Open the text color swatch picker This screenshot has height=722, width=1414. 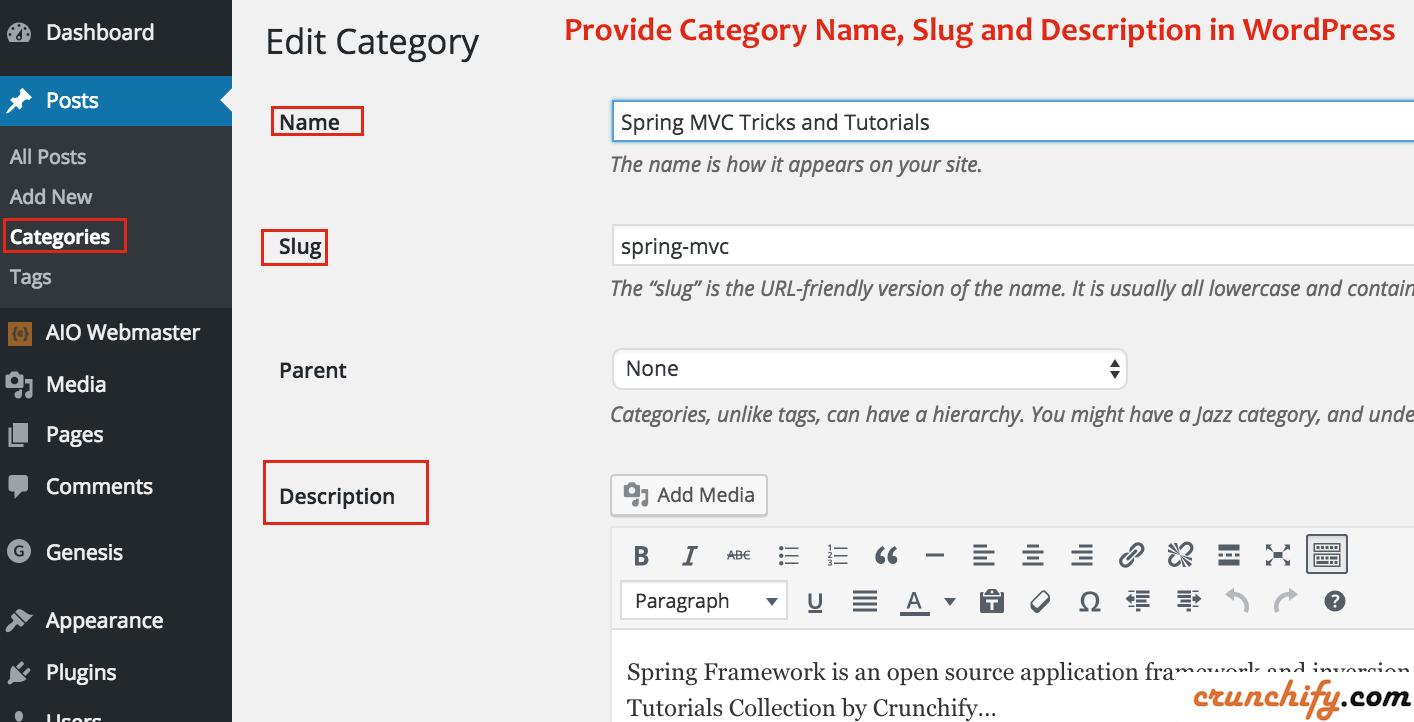915,600
